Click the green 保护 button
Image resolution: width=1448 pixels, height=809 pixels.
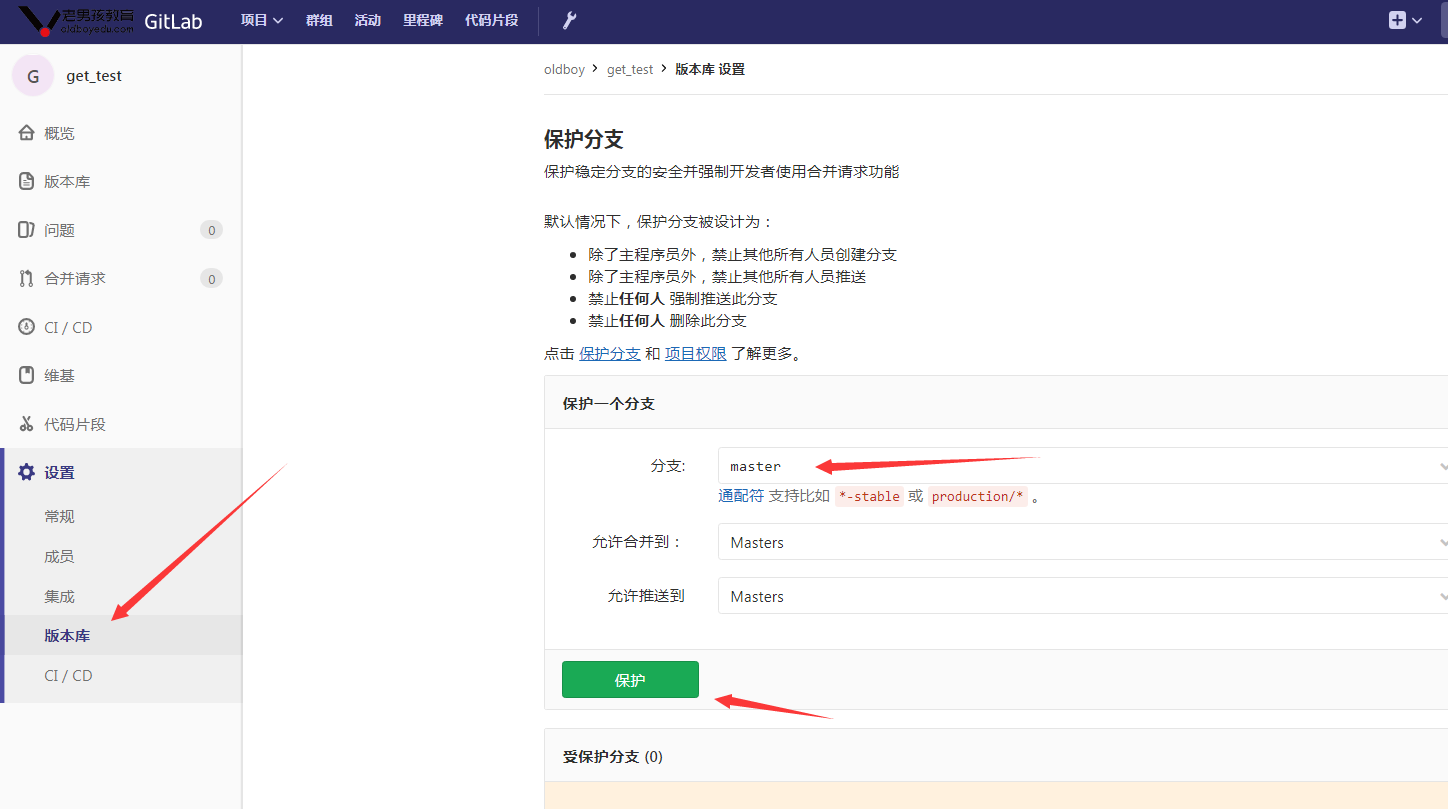tap(630, 680)
